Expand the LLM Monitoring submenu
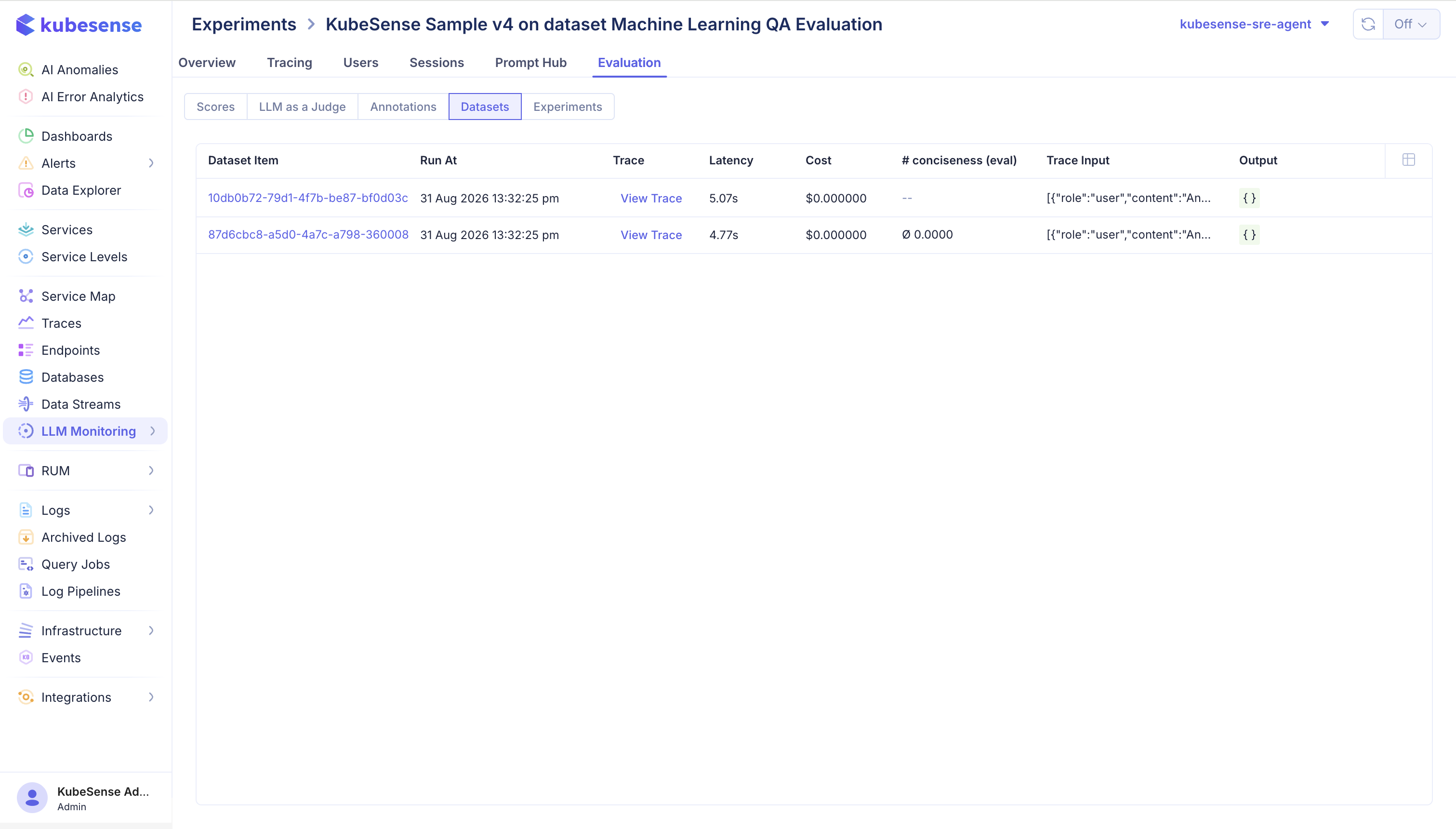The height and width of the screenshot is (829, 1456). [x=152, y=431]
